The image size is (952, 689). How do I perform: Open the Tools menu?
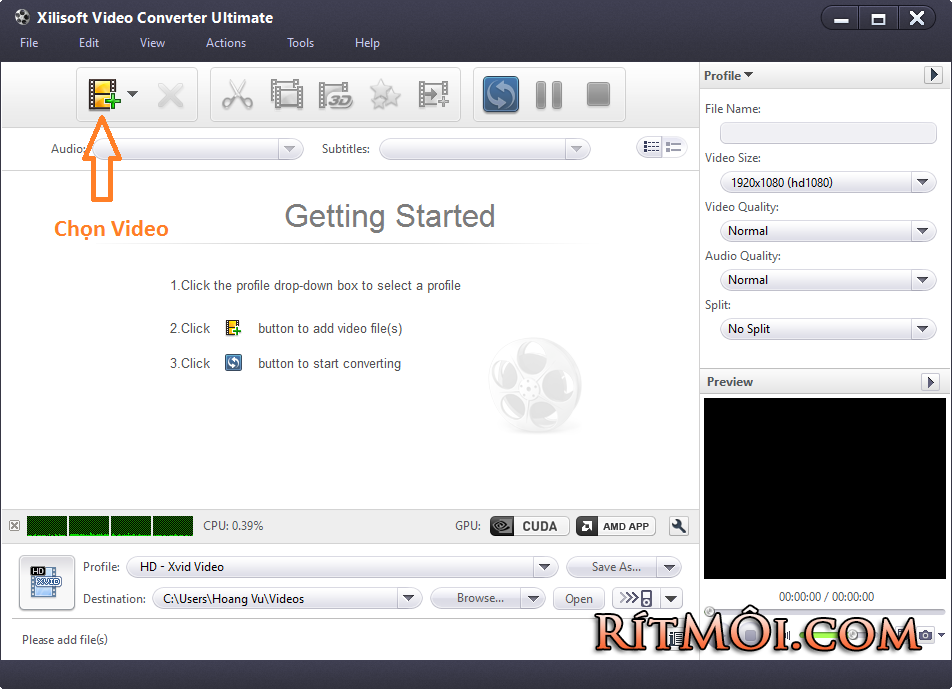tap(301, 42)
